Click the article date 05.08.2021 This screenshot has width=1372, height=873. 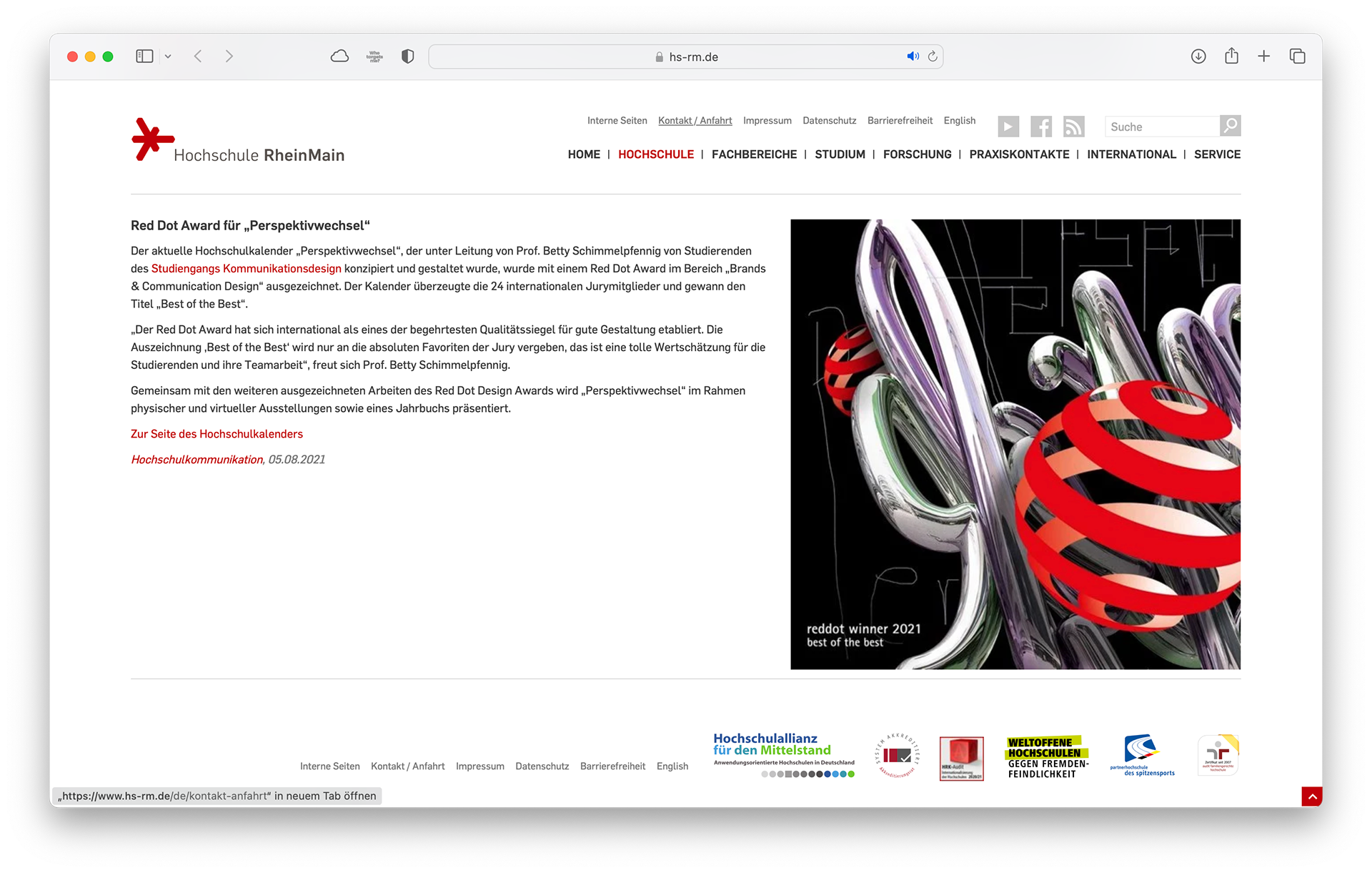click(x=297, y=460)
